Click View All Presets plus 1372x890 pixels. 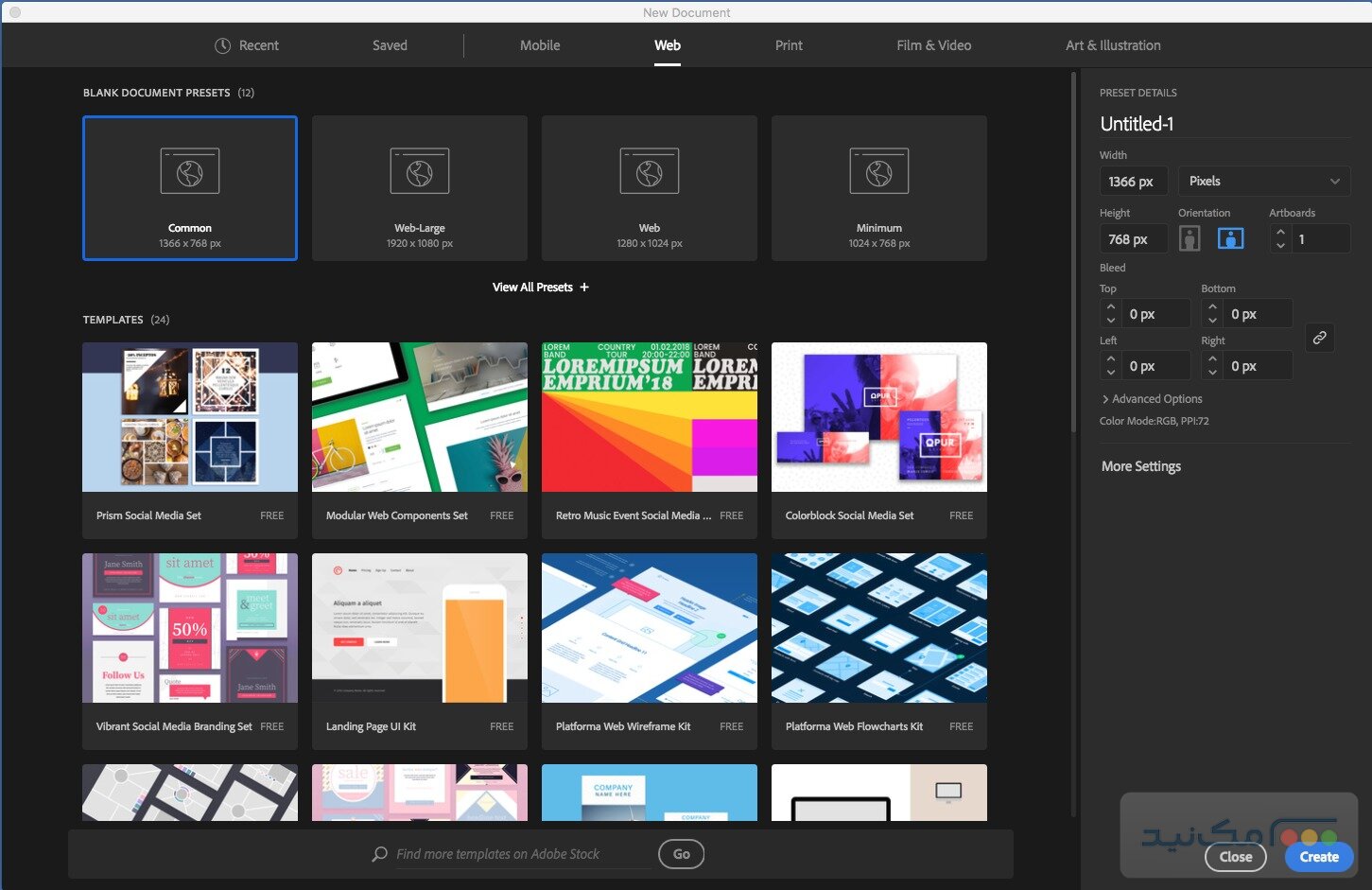(x=583, y=287)
